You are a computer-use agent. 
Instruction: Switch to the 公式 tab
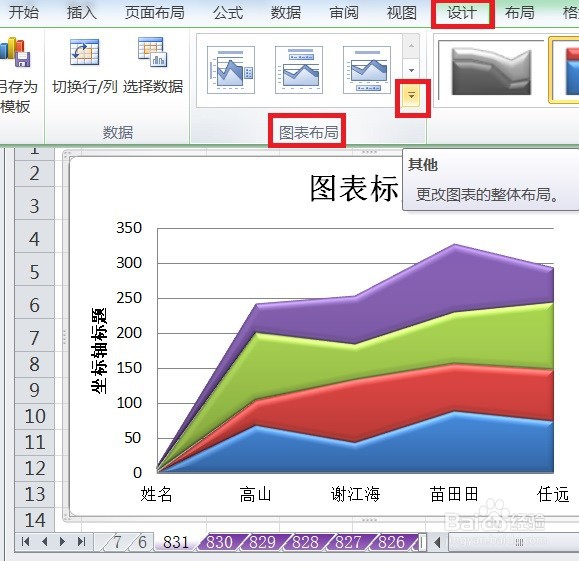(228, 13)
